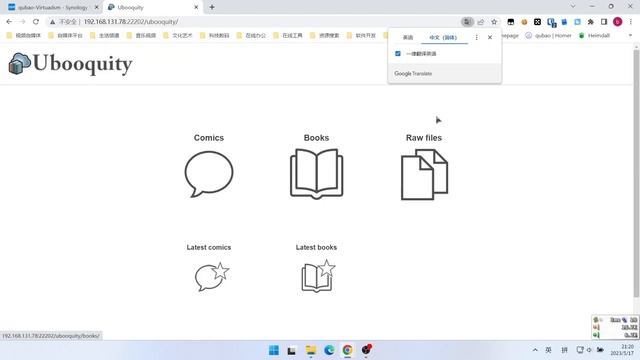
Task: Click the browser forward arrow
Action: [x=22, y=22]
